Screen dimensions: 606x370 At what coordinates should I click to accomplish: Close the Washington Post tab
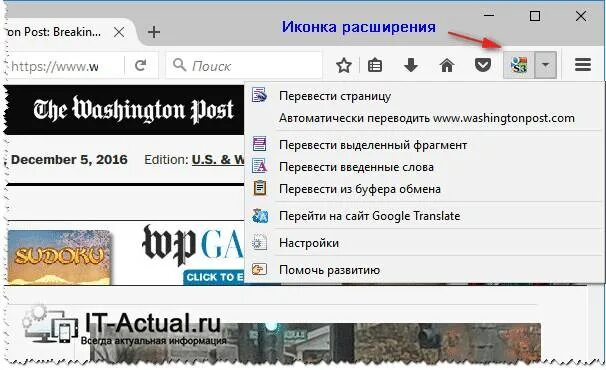(119, 32)
